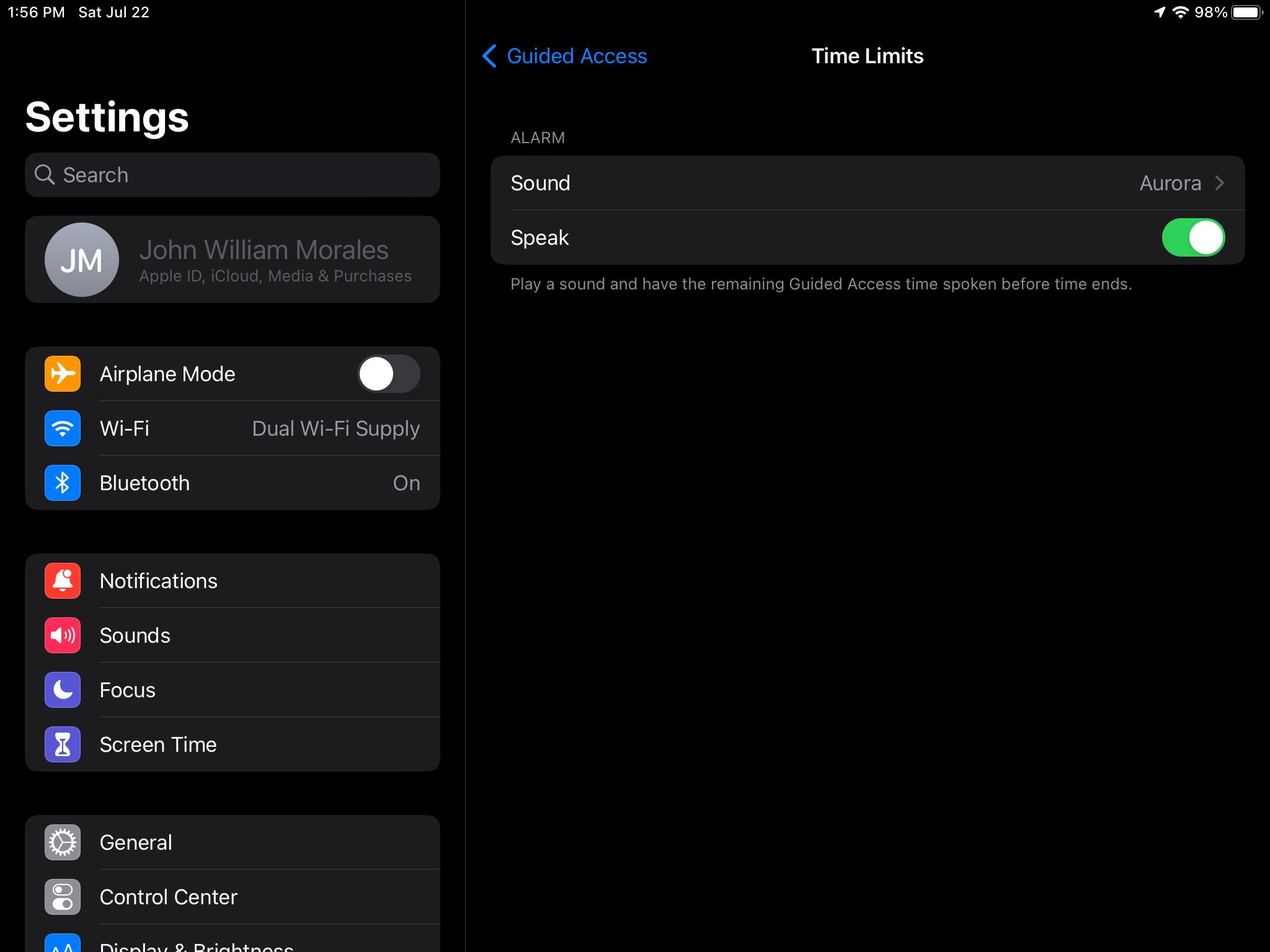Screen dimensions: 1270x952
Task: Select the Wi-Fi icon in sidebar
Action: point(62,428)
